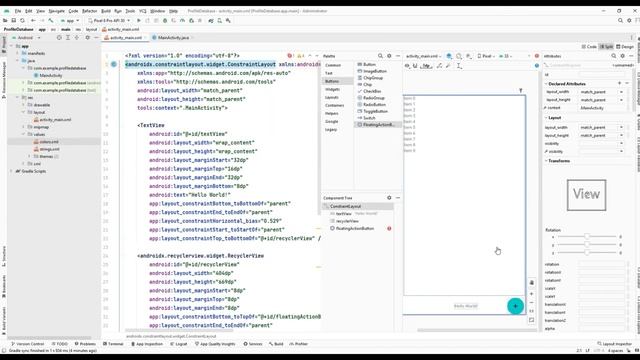Viewport: 640px width, 360px height.
Task: Click the Rotation x slider
Action: (x=587, y=237)
